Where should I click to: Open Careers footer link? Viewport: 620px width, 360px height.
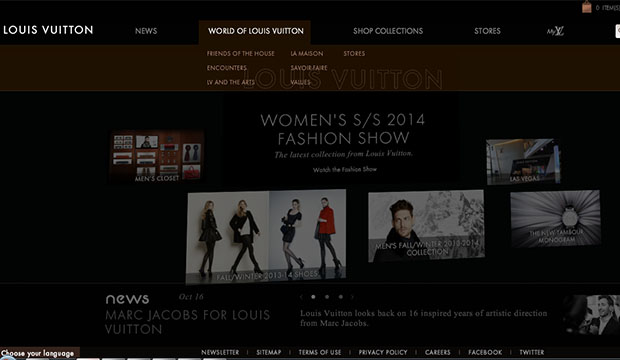click(438, 352)
